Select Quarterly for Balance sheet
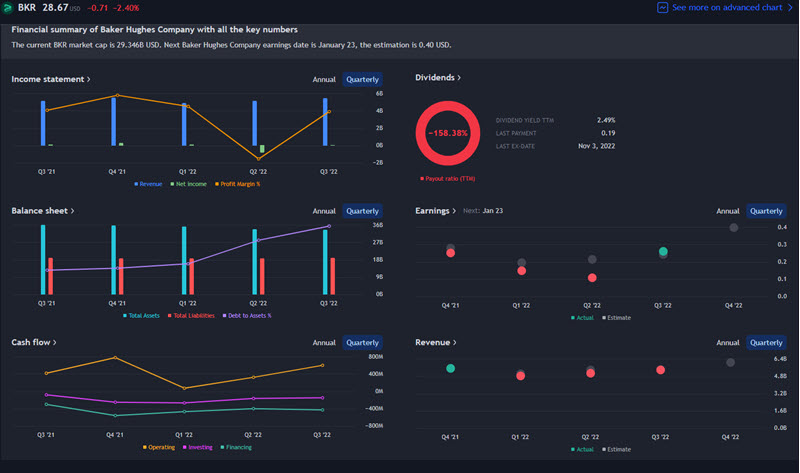 pyautogui.click(x=362, y=211)
